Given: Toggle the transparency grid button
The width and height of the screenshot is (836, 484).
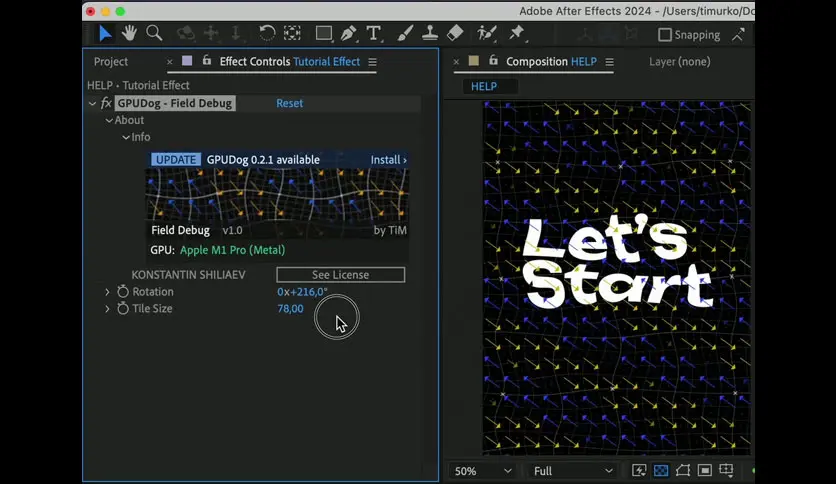Looking at the screenshot, I should (661, 470).
